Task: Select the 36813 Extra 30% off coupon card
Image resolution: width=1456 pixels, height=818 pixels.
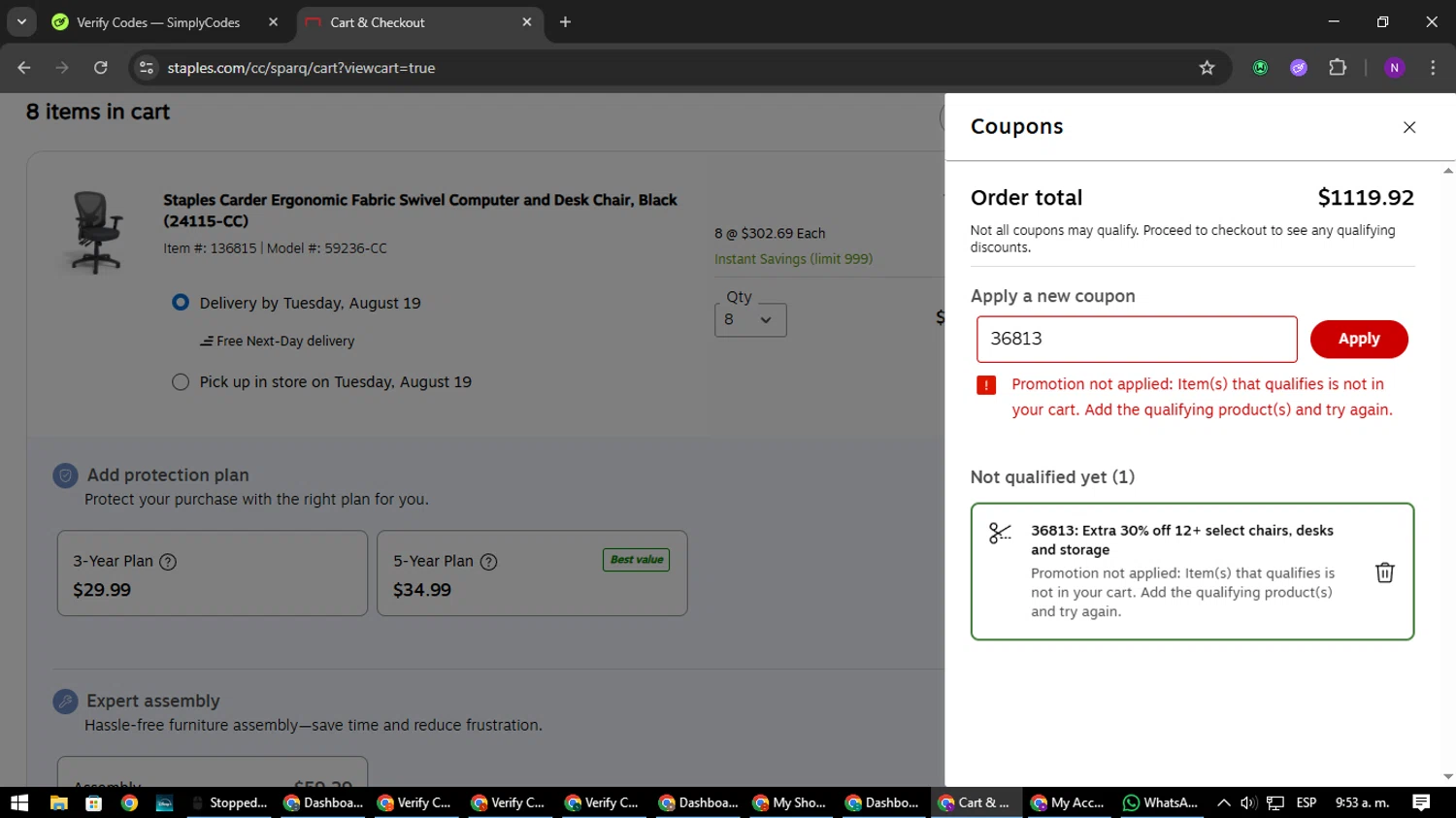Action: 1192,572
